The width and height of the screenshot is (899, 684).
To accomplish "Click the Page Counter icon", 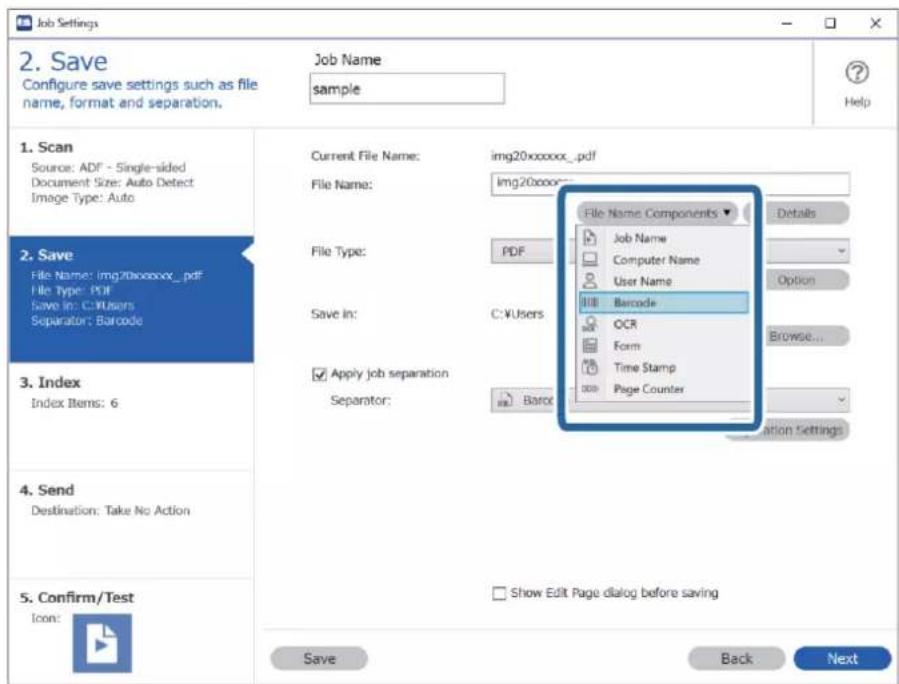I will (590, 389).
